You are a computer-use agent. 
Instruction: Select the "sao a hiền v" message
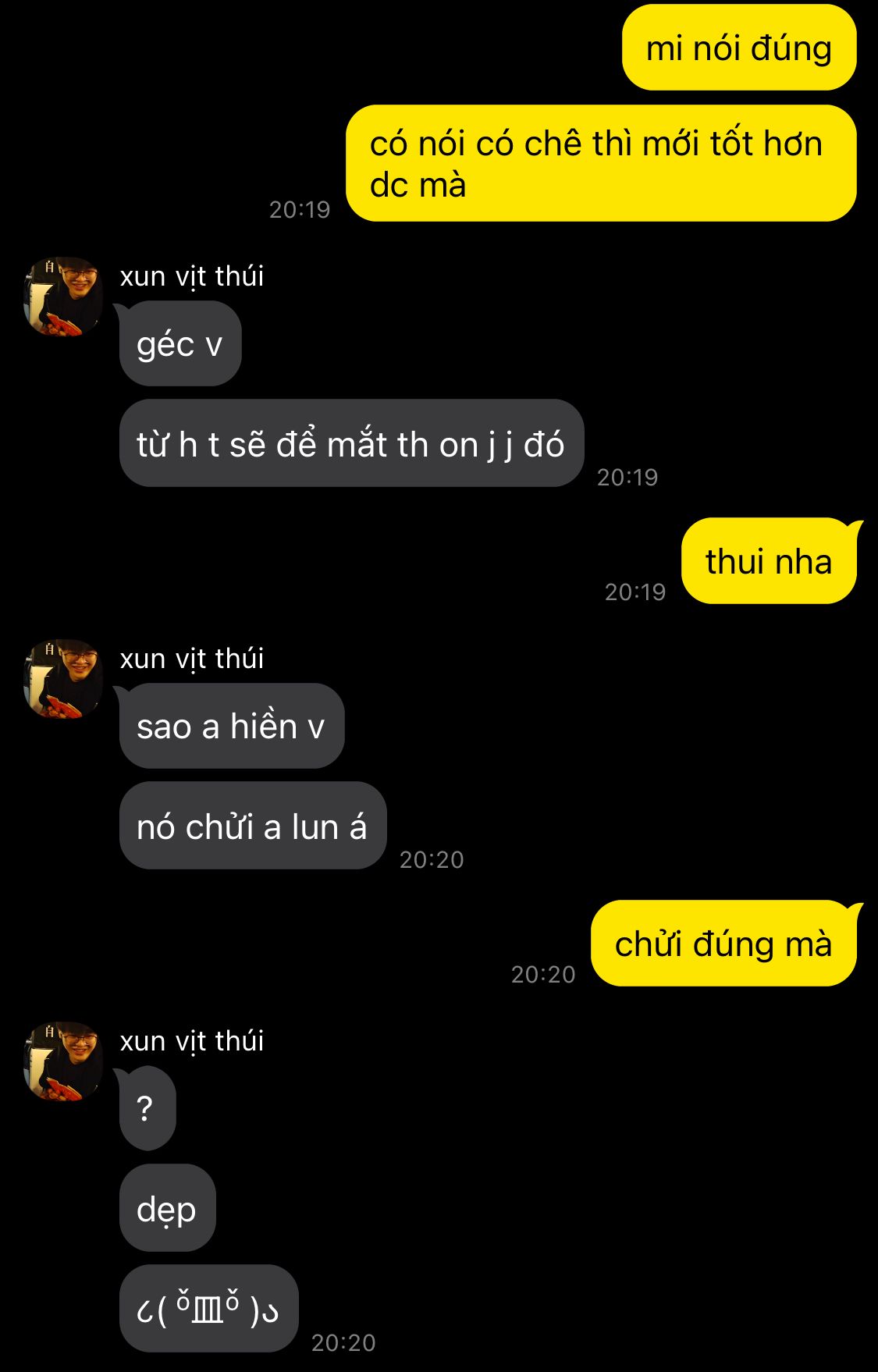[x=232, y=726]
